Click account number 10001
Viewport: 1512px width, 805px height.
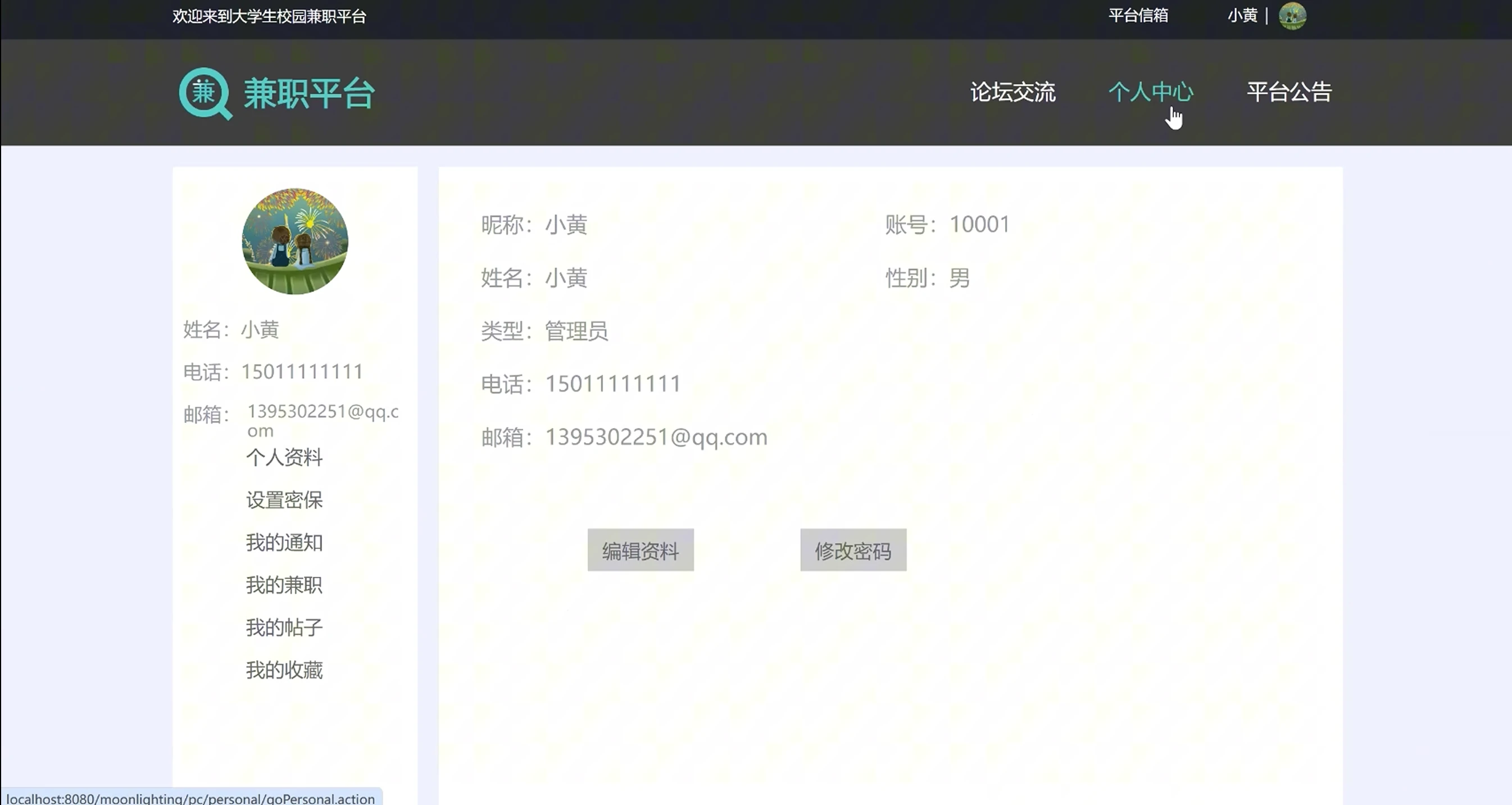coord(979,224)
